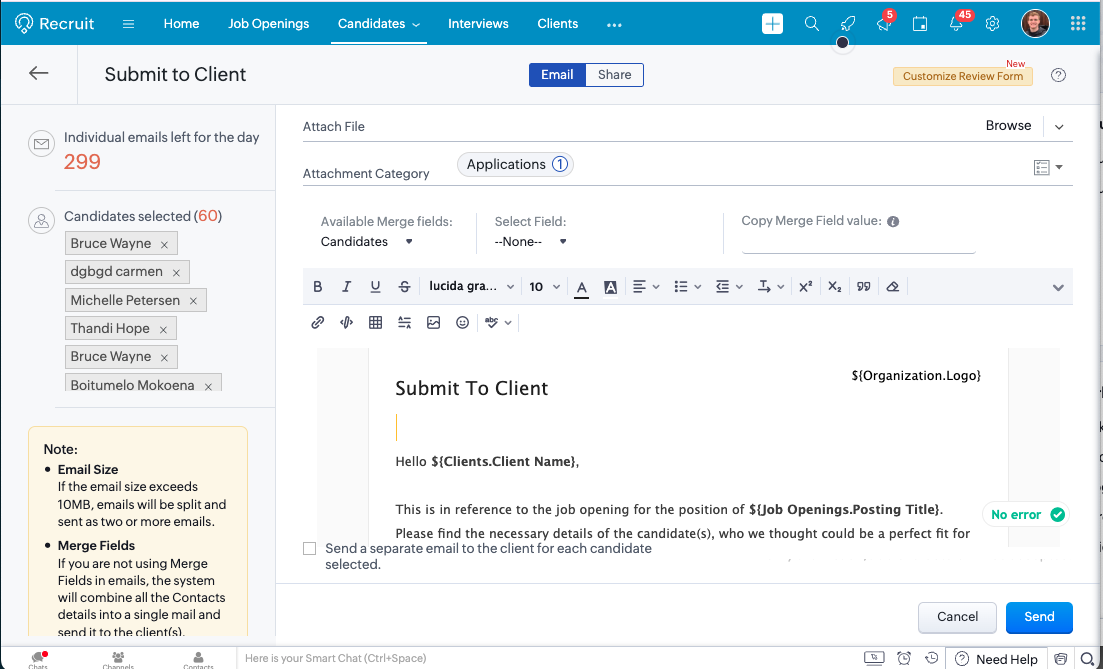This screenshot has height=669, width=1103.
Task: Apply strikethrough formatting in the toolbar
Action: click(x=404, y=287)
